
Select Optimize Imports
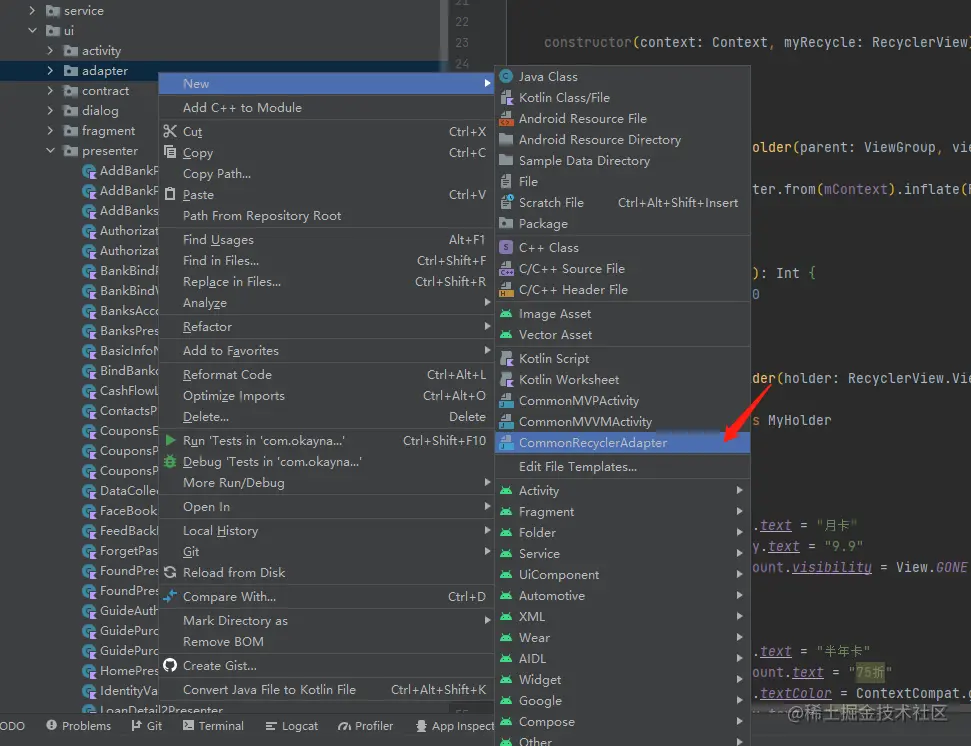326,396
